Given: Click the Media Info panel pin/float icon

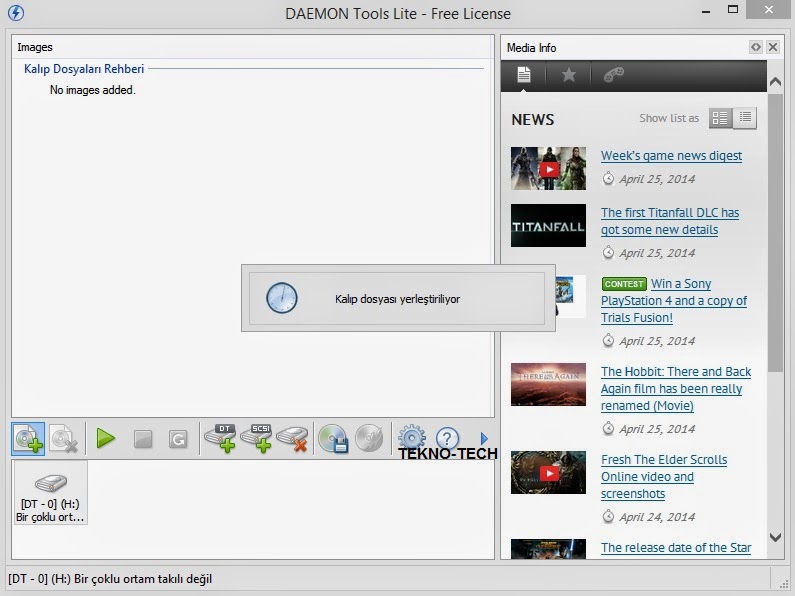Looking at the screenshot, I should click(755, 47).
